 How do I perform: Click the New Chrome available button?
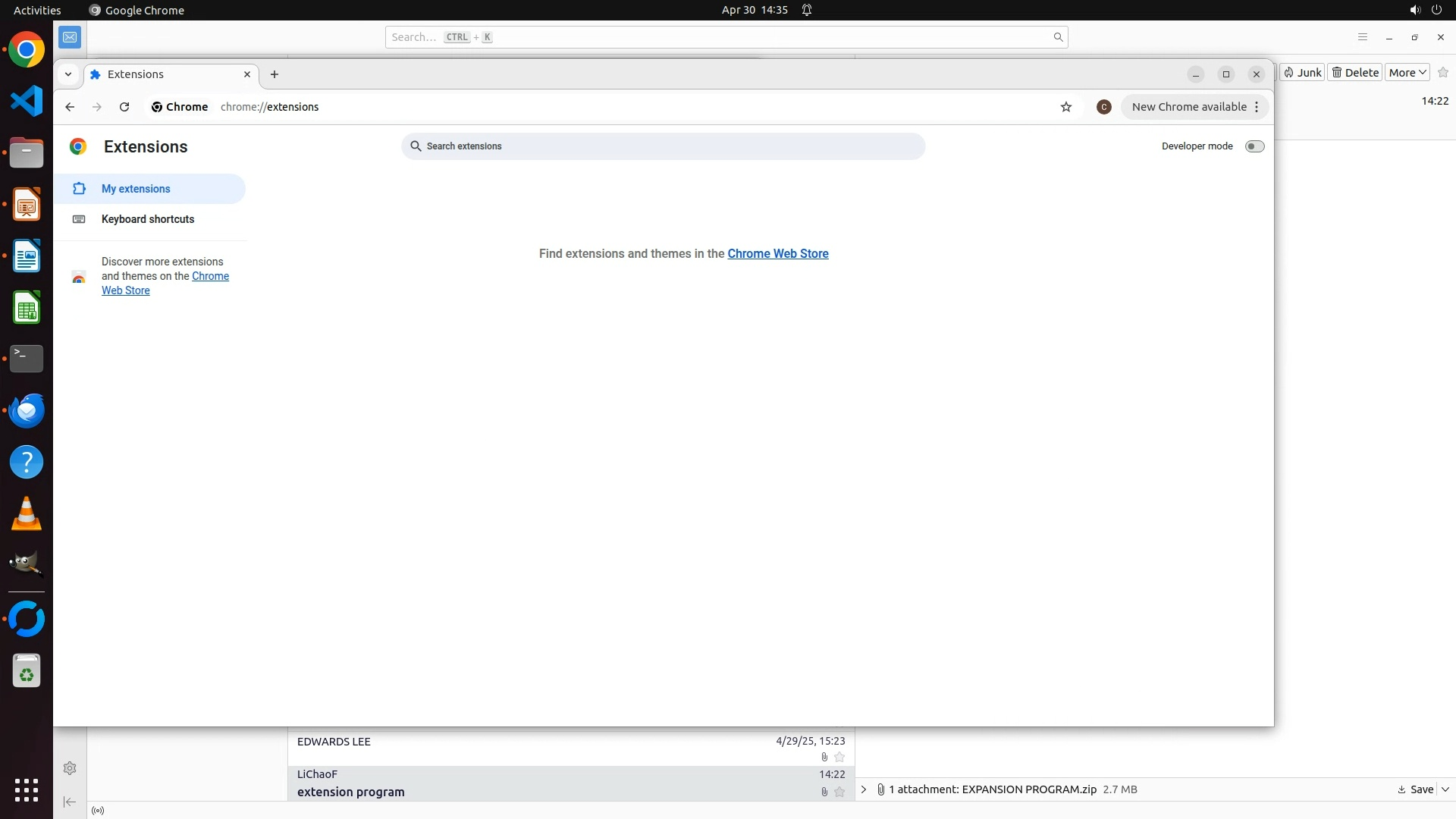(x=1188, y=107)
